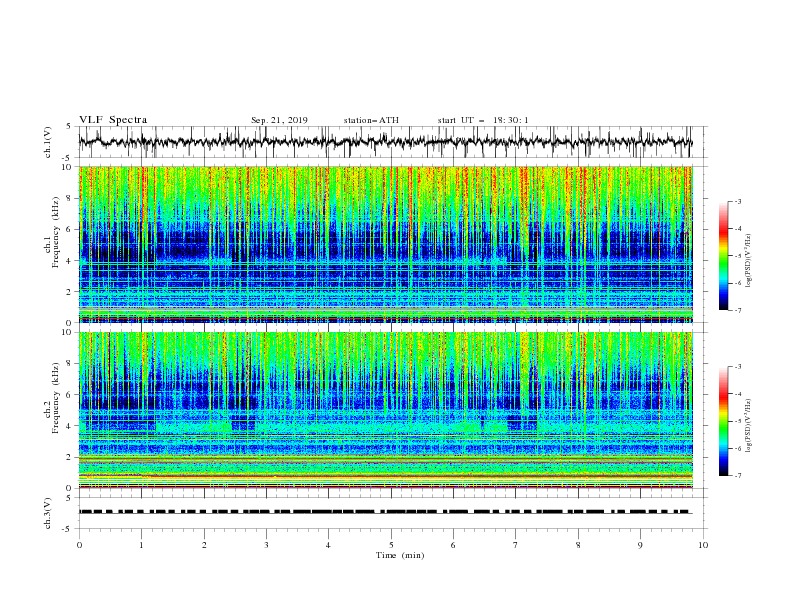The width and height of the screenshot is (792, 612).
Task: Click the time axis tick '5'
Action: pyautogui.click(x=391, y=545)
